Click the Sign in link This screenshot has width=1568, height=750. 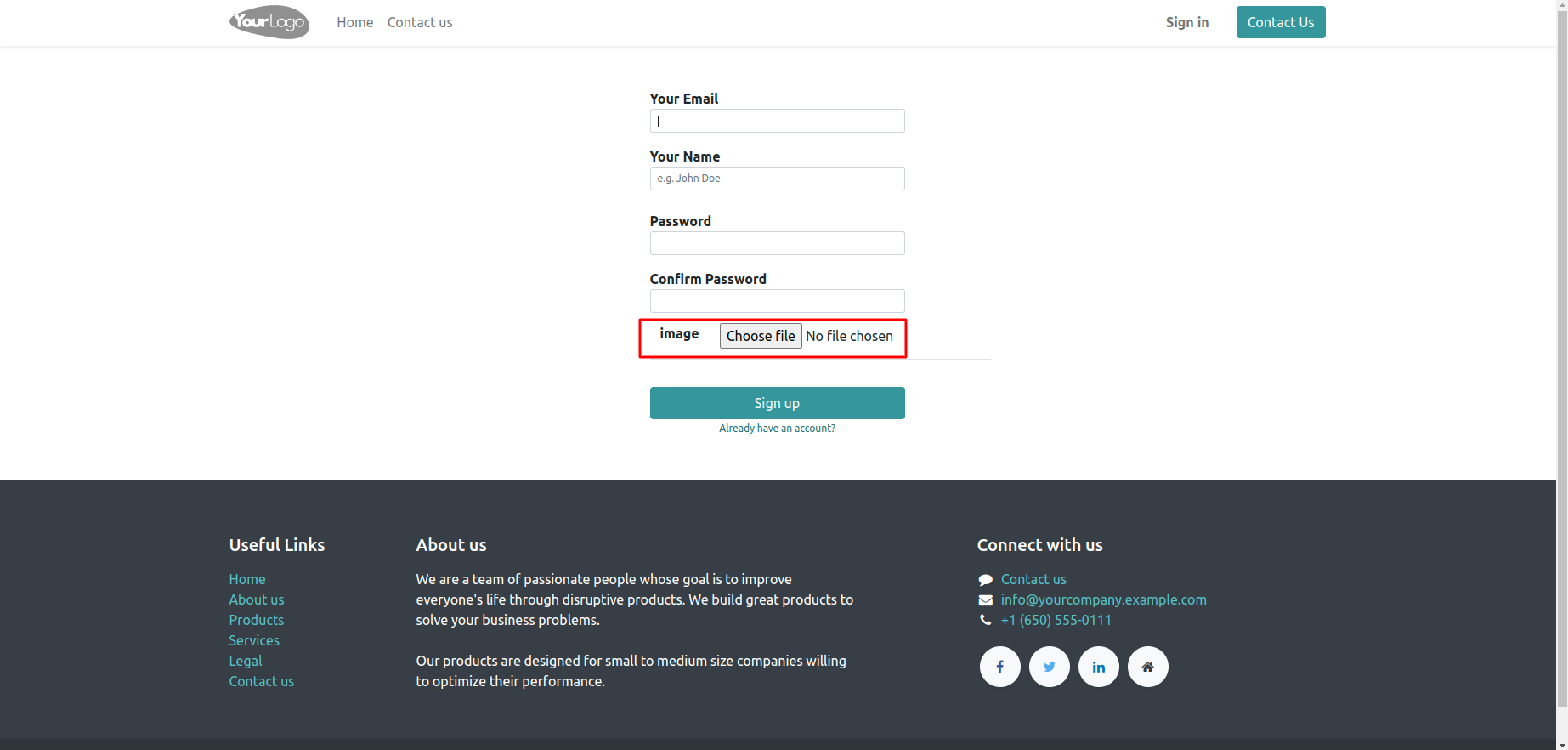pyautogui.click(x=1186, y=22)
